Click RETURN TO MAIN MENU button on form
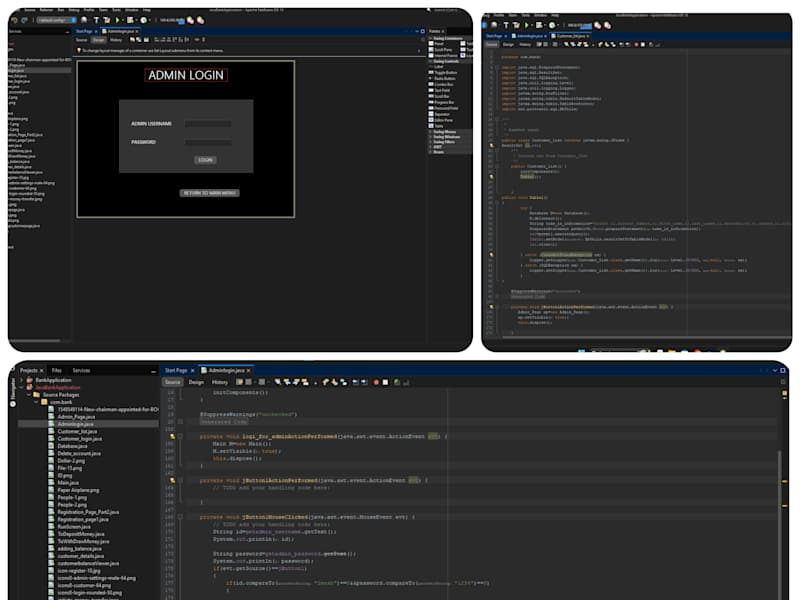Image resolution: width=800 pixels, height=600 pixels. [x=209, y=193]
